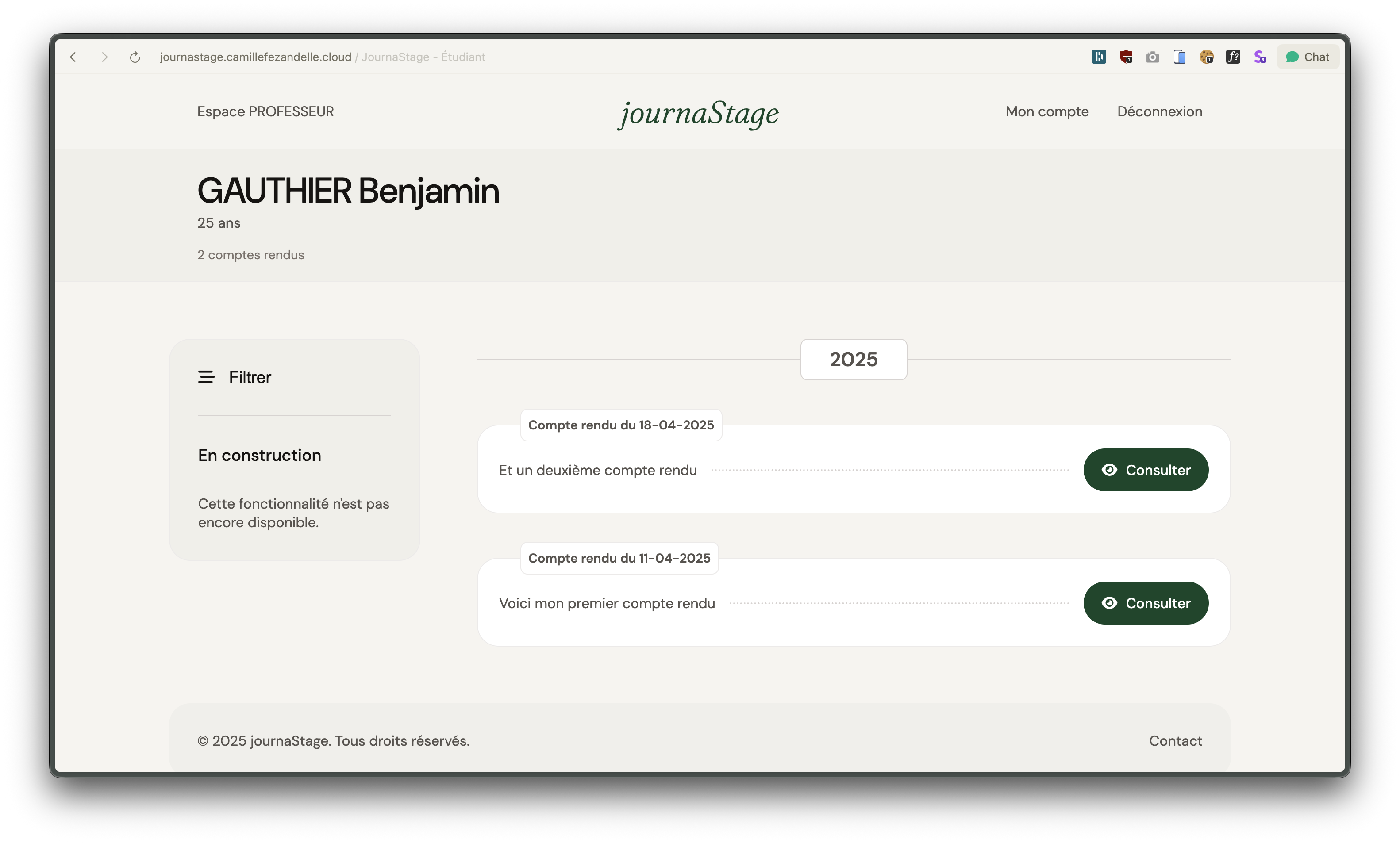Click the browser forward arrow
Viewport: 1400px width, 843px height.
104,57
